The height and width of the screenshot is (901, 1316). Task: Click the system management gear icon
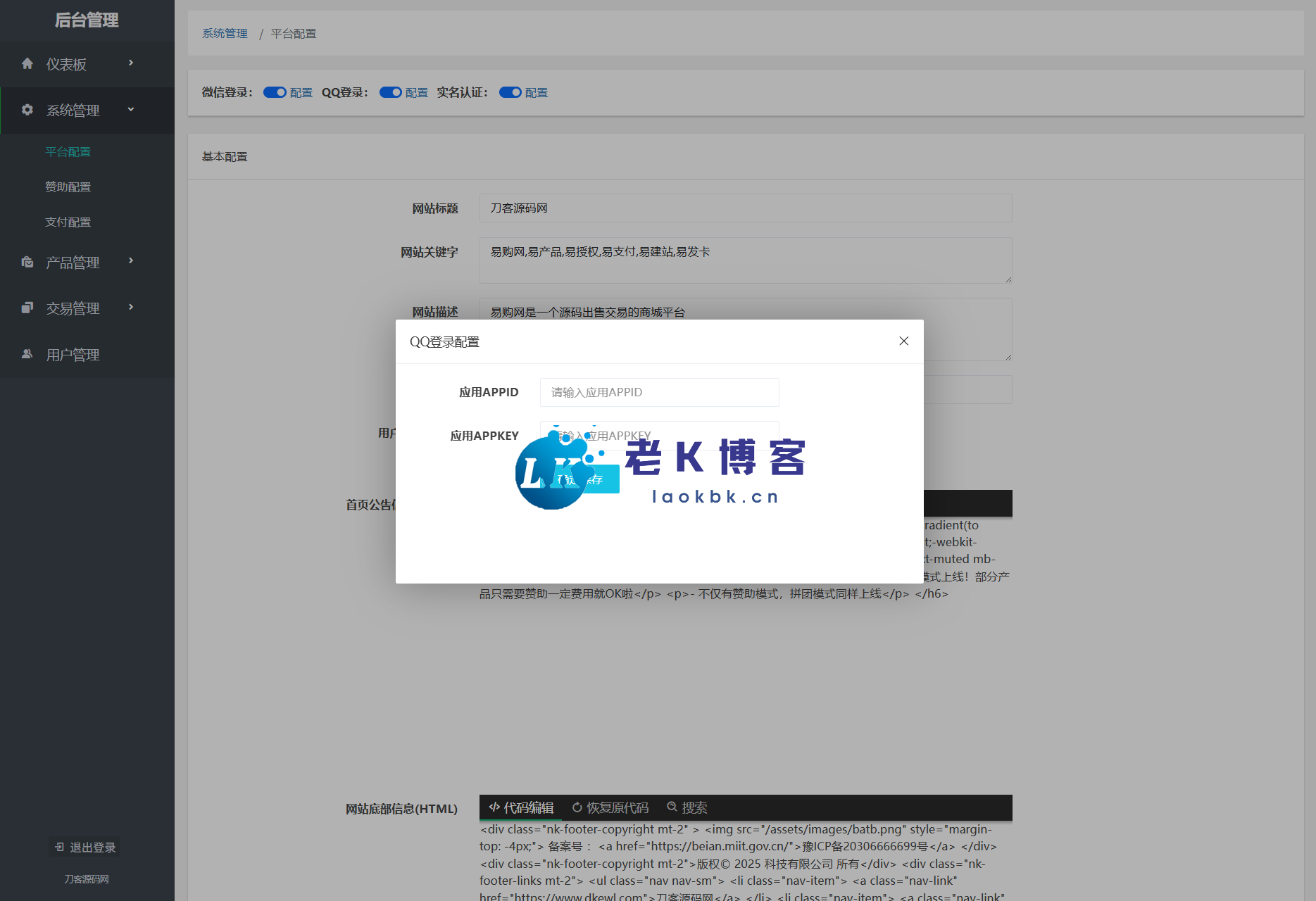(27, 110)
